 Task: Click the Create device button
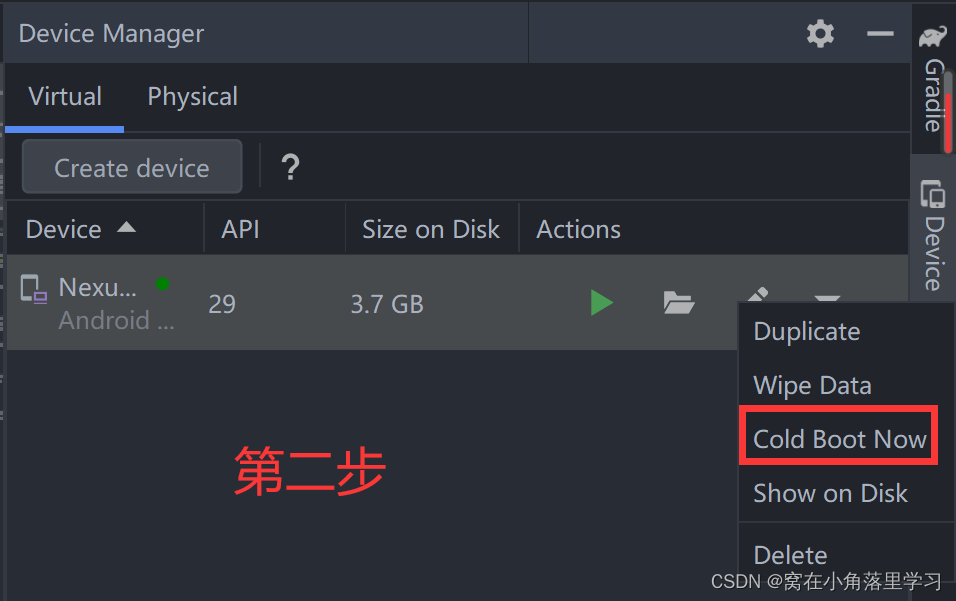pos(131,166)
